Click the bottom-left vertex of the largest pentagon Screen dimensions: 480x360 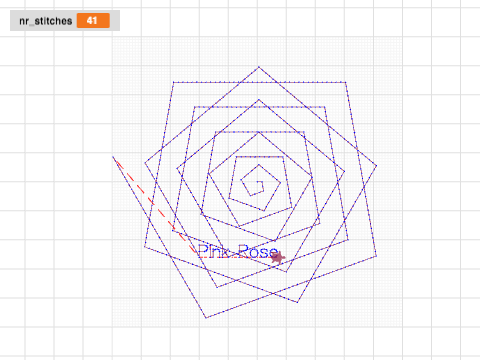click(144, 247)
